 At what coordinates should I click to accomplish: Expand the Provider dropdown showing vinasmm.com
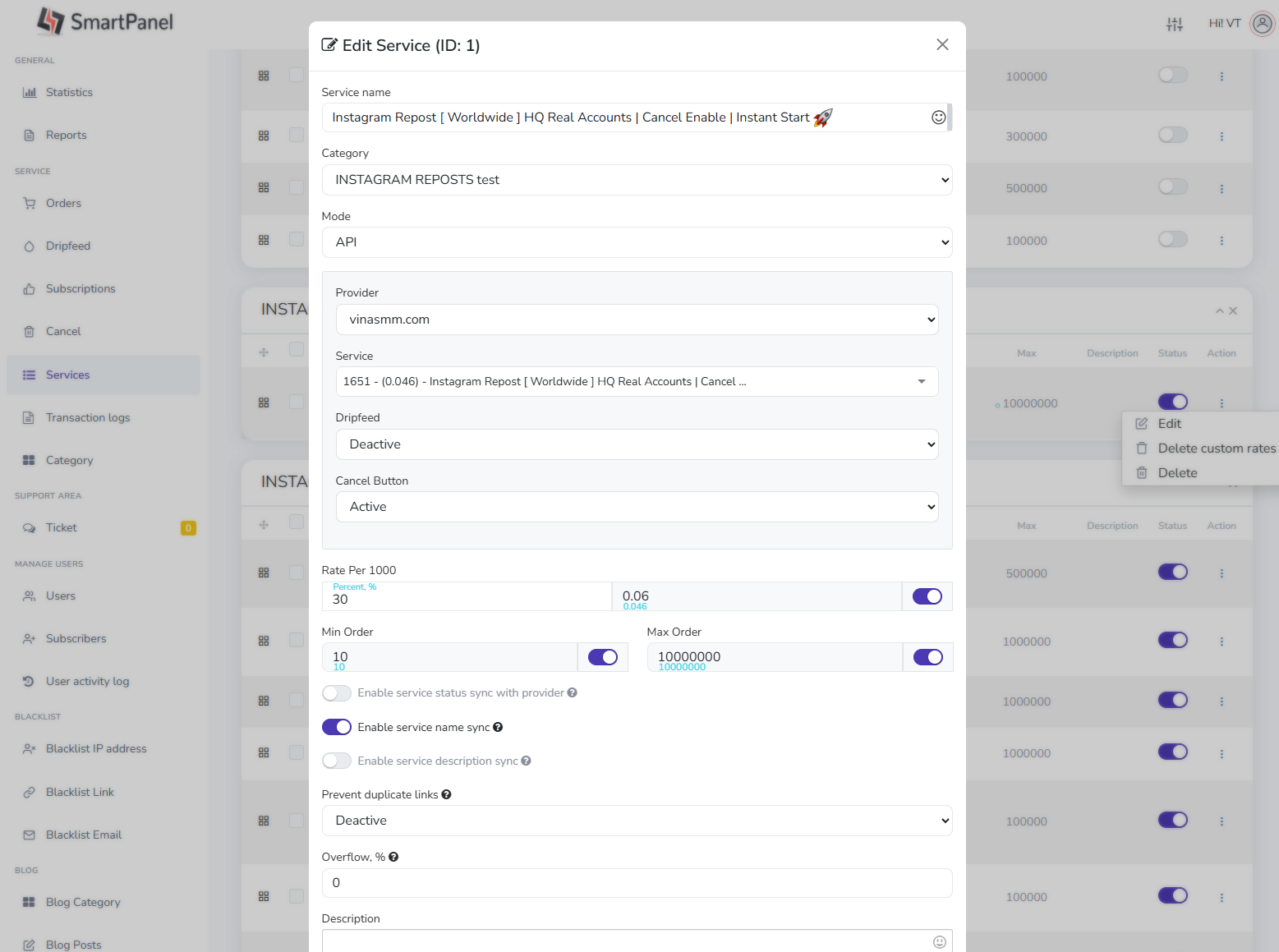(637, 320)
